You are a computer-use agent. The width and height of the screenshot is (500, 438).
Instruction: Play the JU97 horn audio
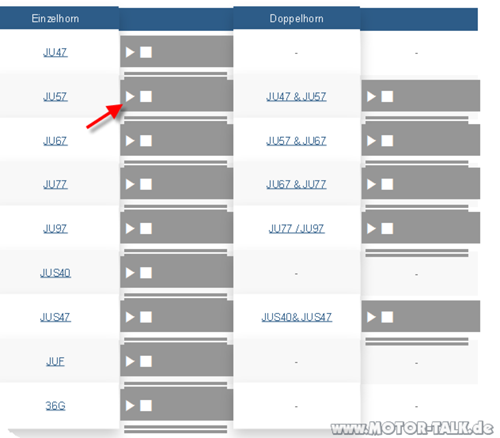(x=130, y=229)
